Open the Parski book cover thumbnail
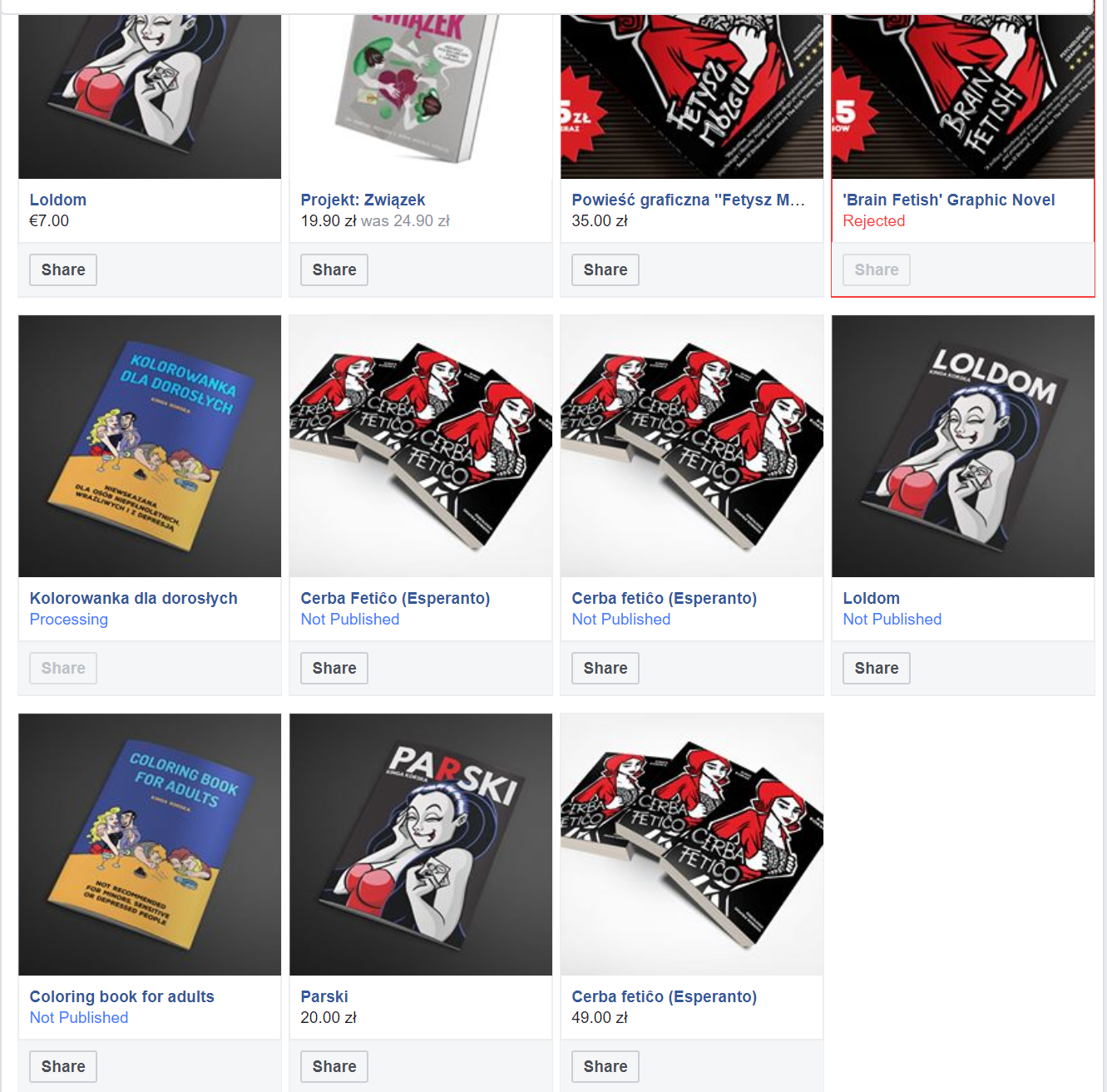Viewport: 1107px width, 1092px height. [x=421, y=844]
